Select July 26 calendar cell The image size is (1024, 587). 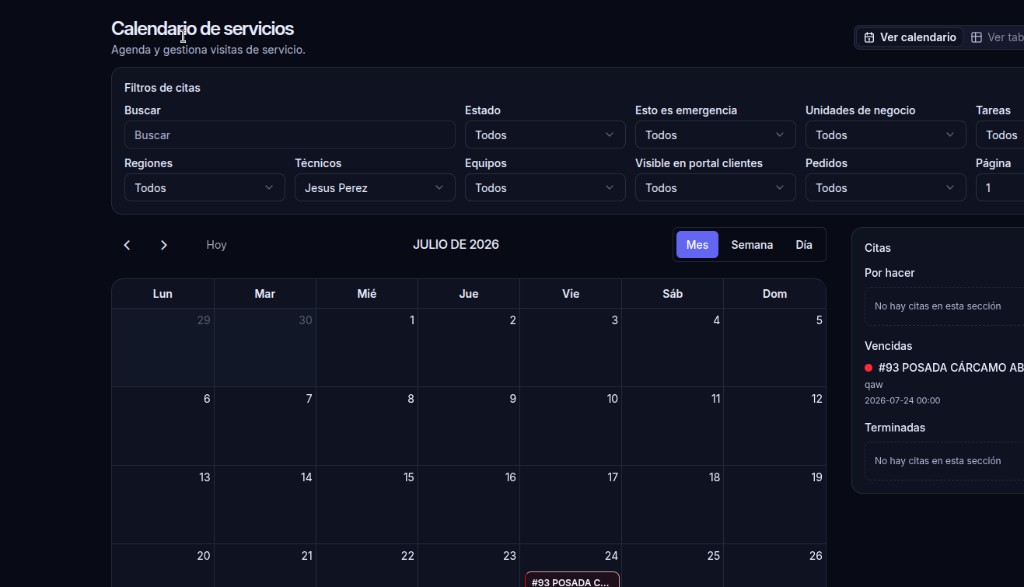click(x=775, y=565)
